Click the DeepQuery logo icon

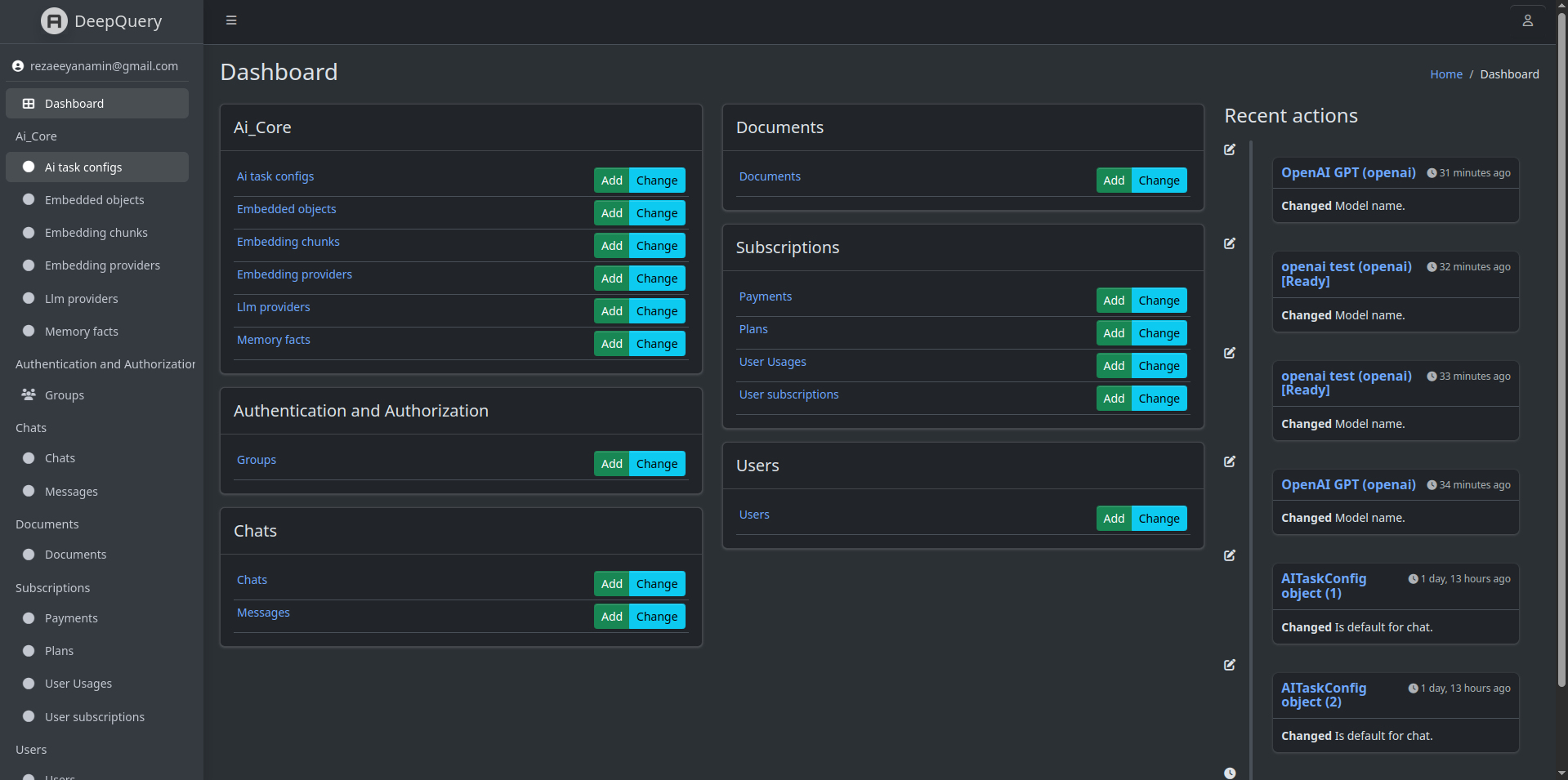pyautogui.click(x=54, y=21)
